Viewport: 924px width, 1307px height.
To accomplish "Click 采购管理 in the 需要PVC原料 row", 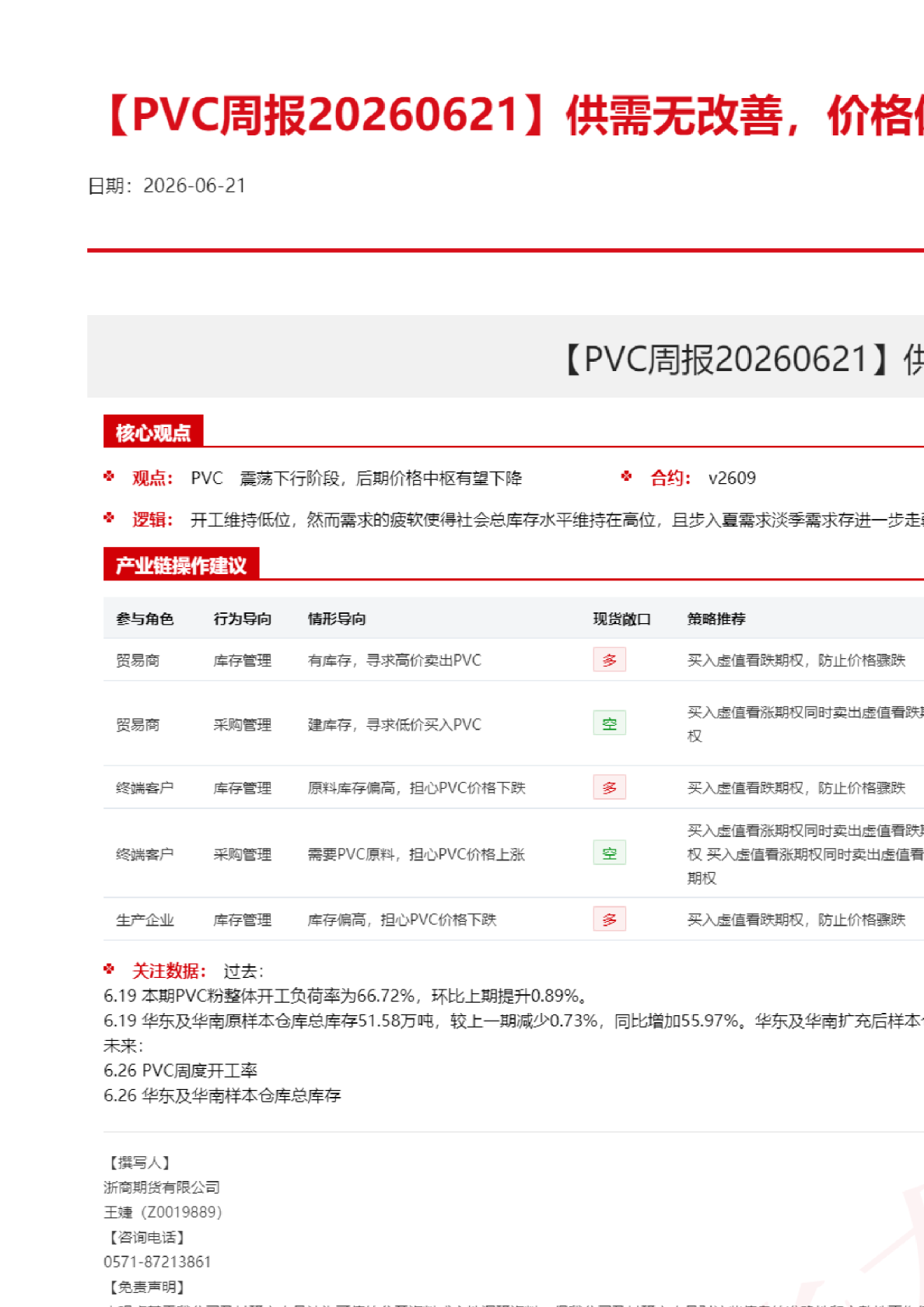I will coord(243,854).
